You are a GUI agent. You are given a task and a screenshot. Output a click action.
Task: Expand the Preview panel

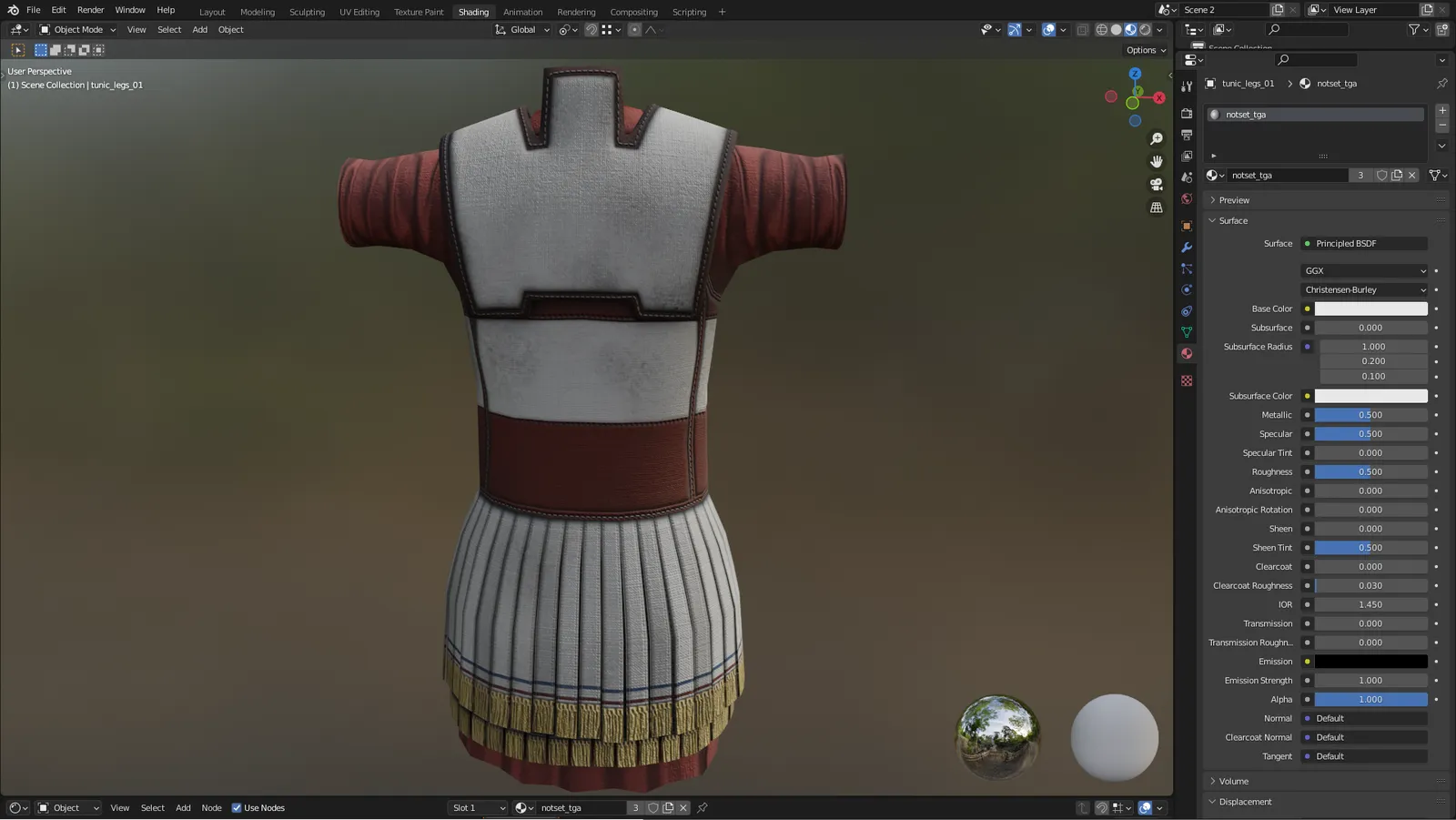pos(1234,200)
